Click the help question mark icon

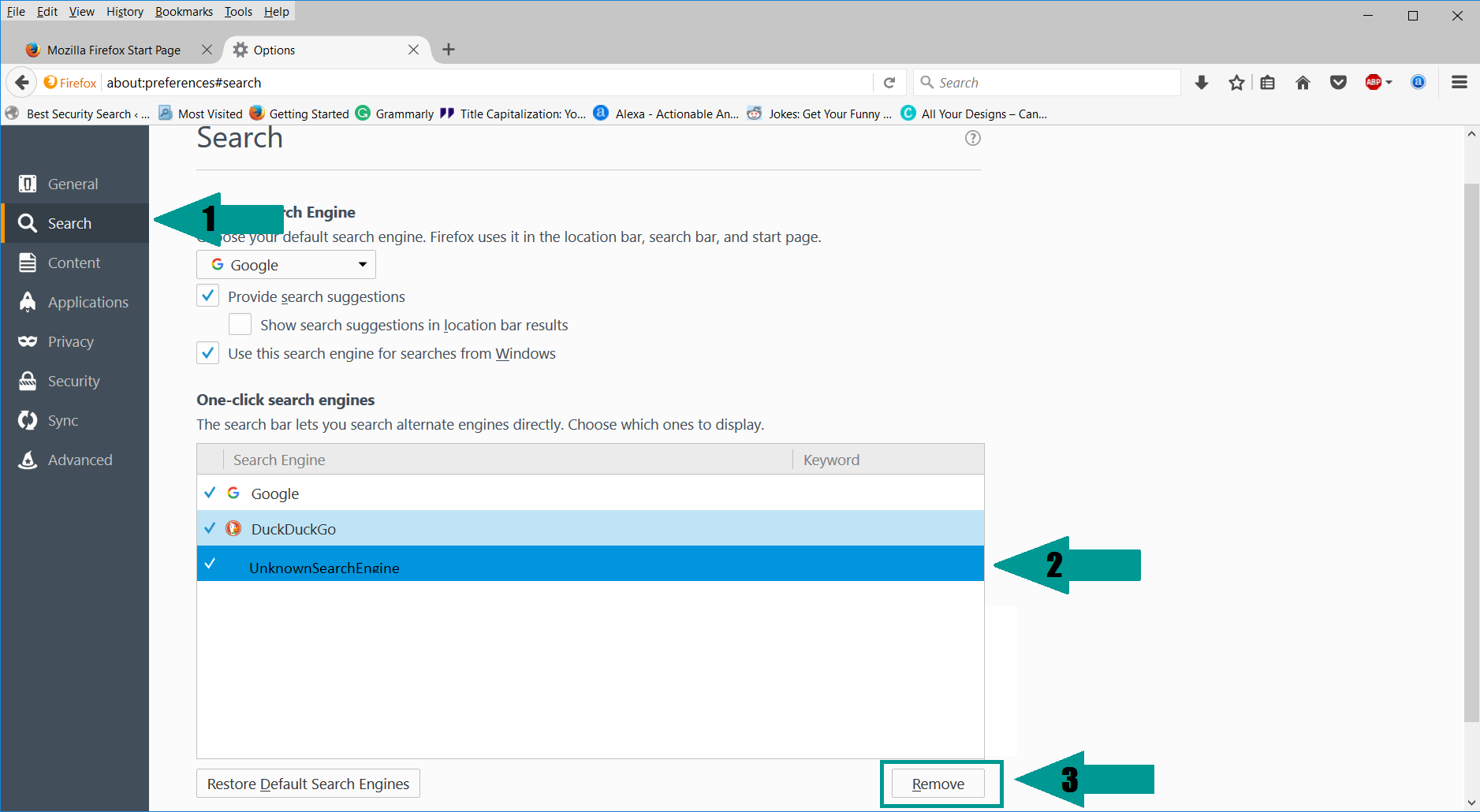tap(973, 138)
